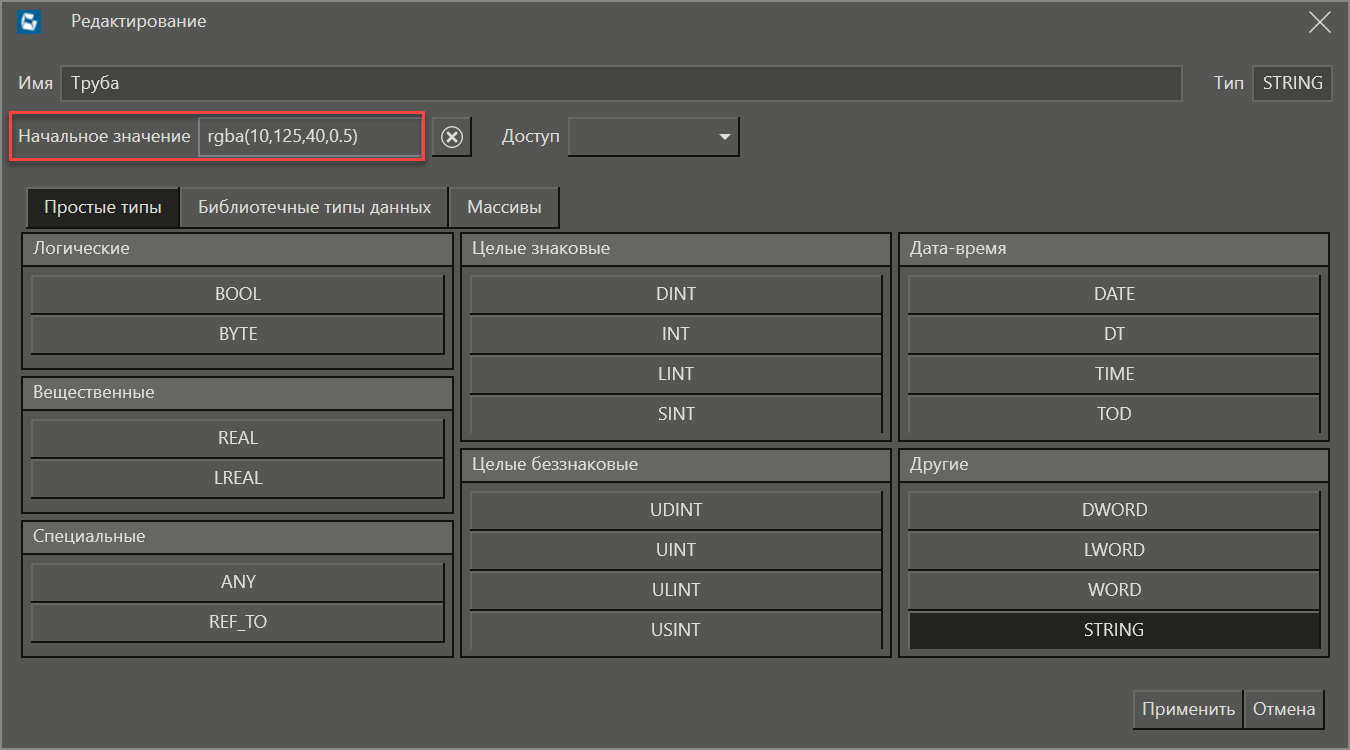Open the Доступ dropdown list

pyautogui.click(x=653, y=137)
